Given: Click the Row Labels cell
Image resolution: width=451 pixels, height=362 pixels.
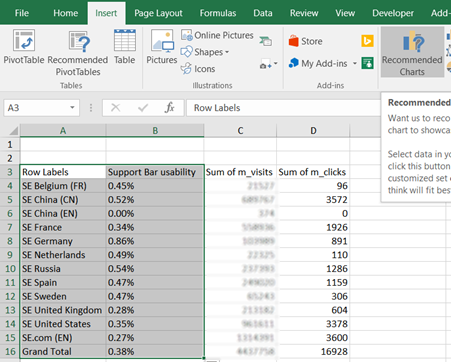Looking at the screenshot, I should pos(63,172).
